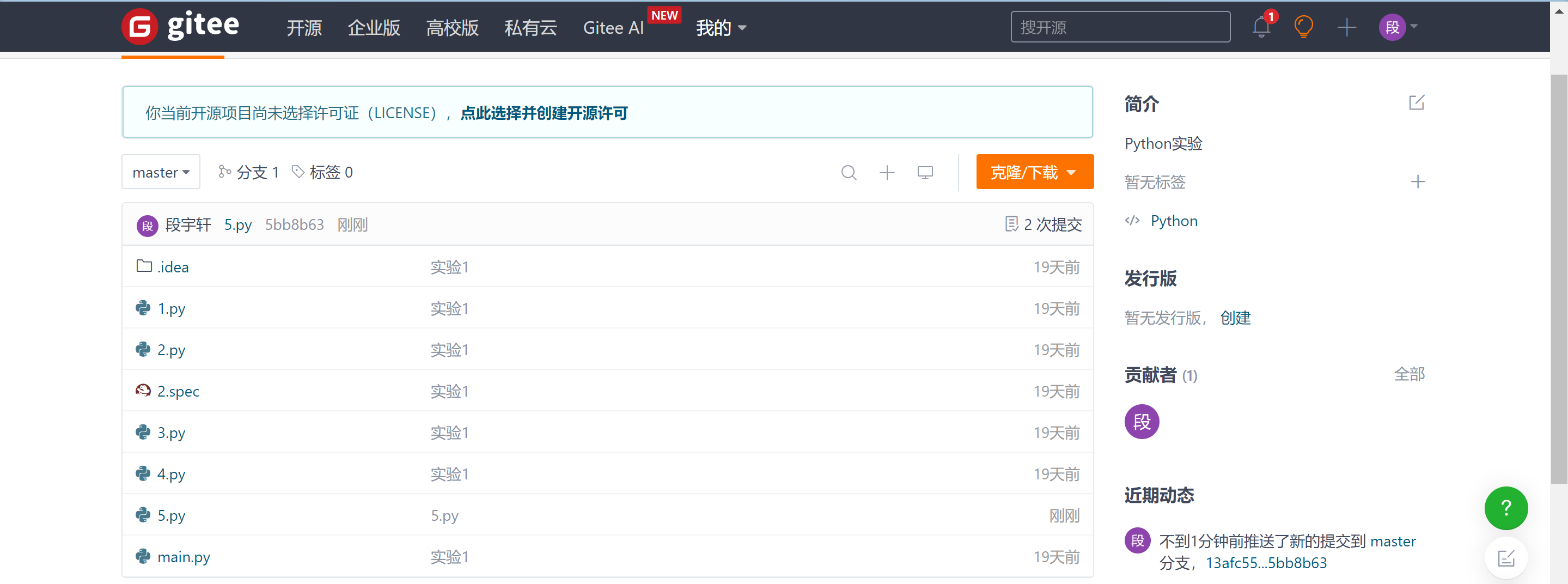The image size is (1568, 584).
Task: Expand the 我的 dropdown menu
Action: (721, 28)
